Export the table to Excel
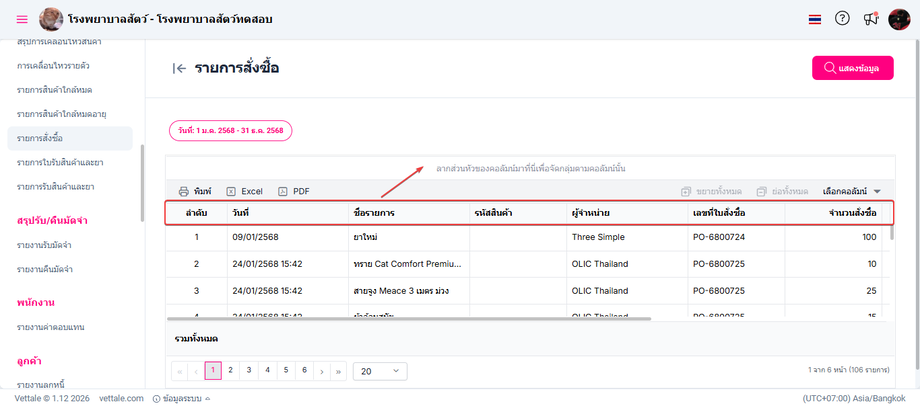Screen dimensions: 920x408 pos(245,191)
